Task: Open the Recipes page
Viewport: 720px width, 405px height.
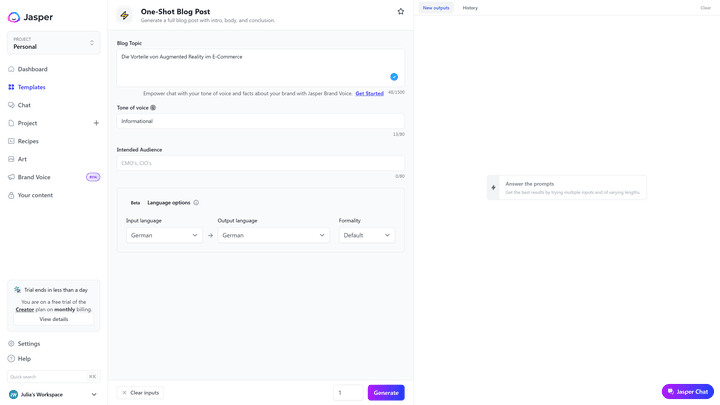Action: pyautogui.click(x=28, y=141)
